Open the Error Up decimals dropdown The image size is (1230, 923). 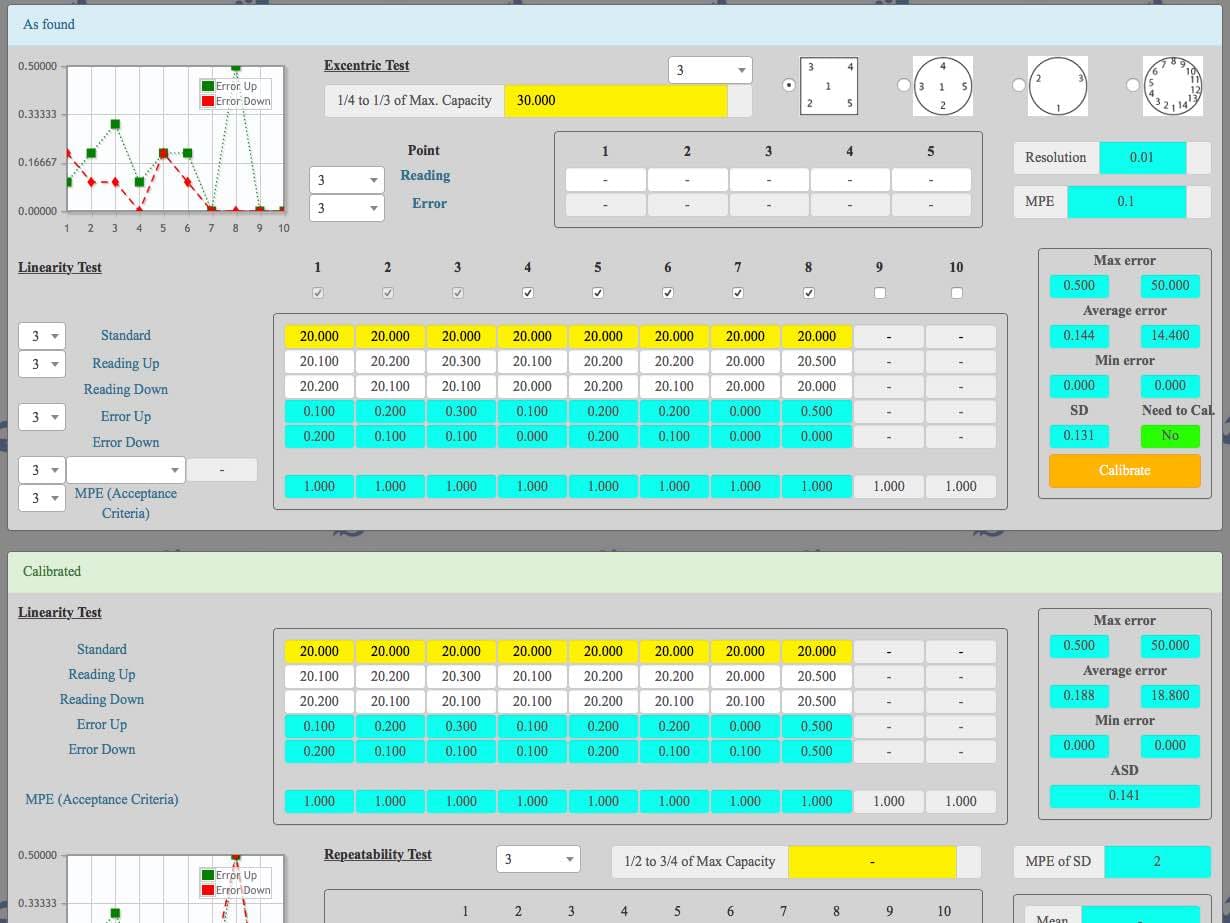[x=42, y=417]
